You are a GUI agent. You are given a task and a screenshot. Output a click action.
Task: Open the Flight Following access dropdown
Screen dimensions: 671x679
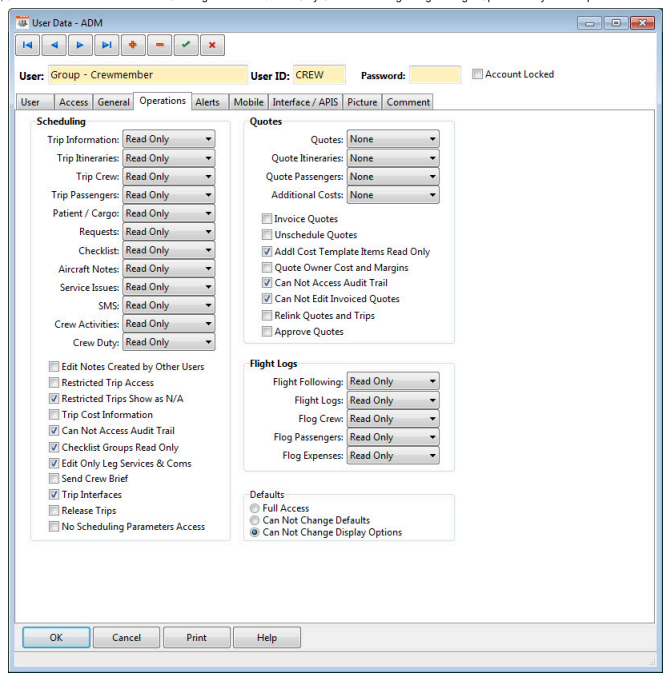click(x=392, y=381)
